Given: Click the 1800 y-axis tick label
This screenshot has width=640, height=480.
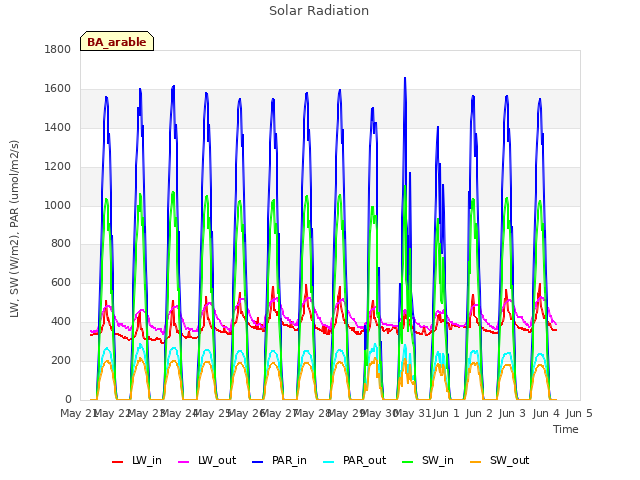Looking at the screenshot, I should pos(58,49).
